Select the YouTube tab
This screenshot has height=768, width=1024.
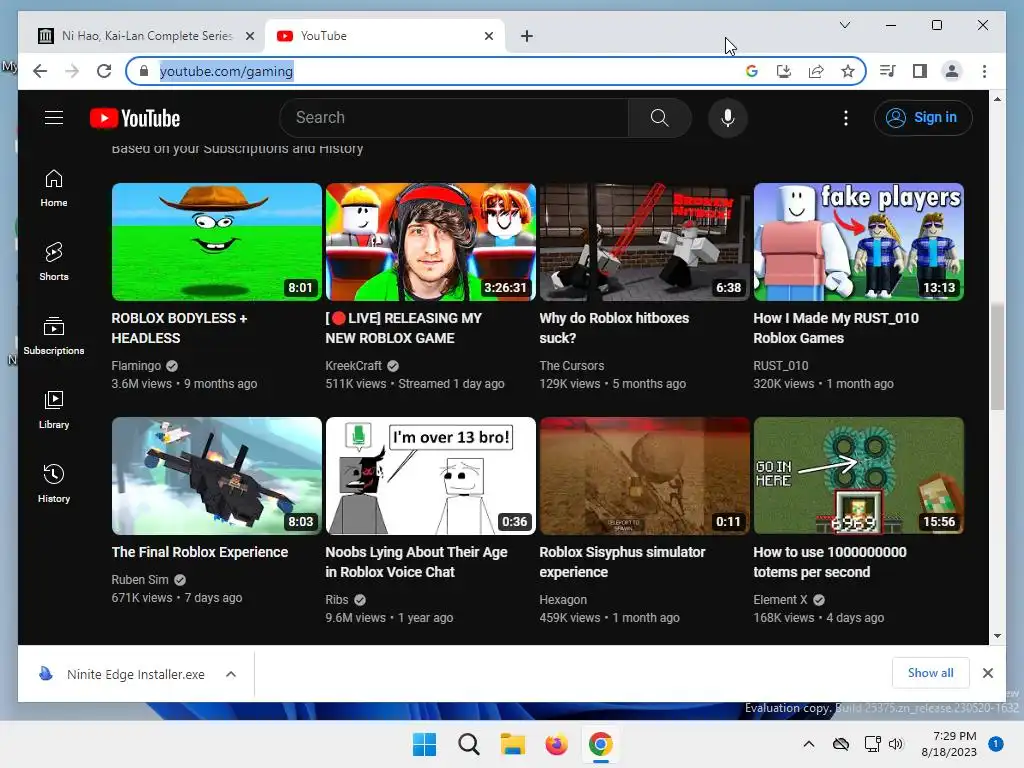(384, 36)
